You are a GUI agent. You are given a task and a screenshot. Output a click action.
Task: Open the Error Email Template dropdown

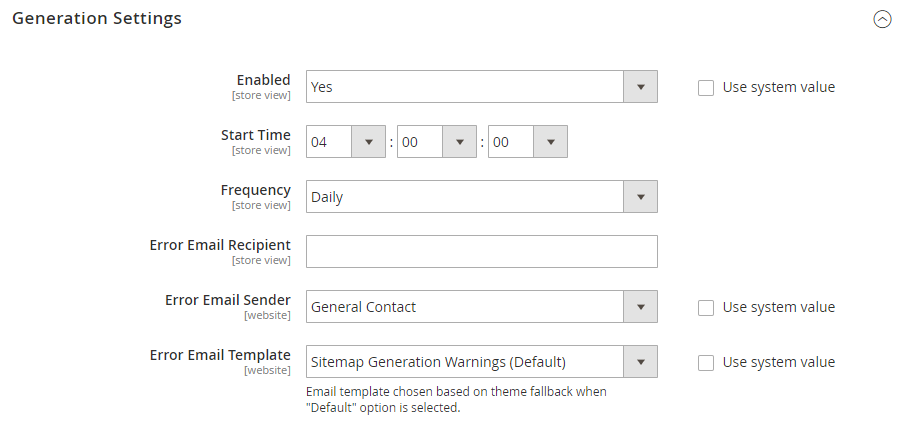(x=481, y=362)
